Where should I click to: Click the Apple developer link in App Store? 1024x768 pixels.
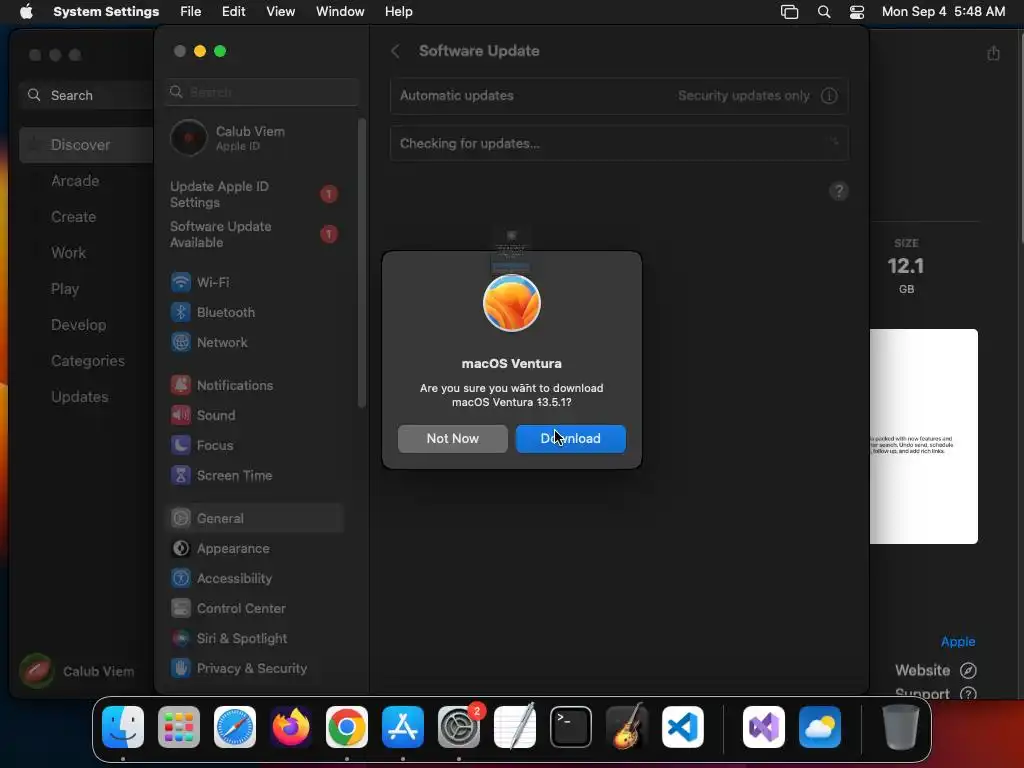(958, 642)
